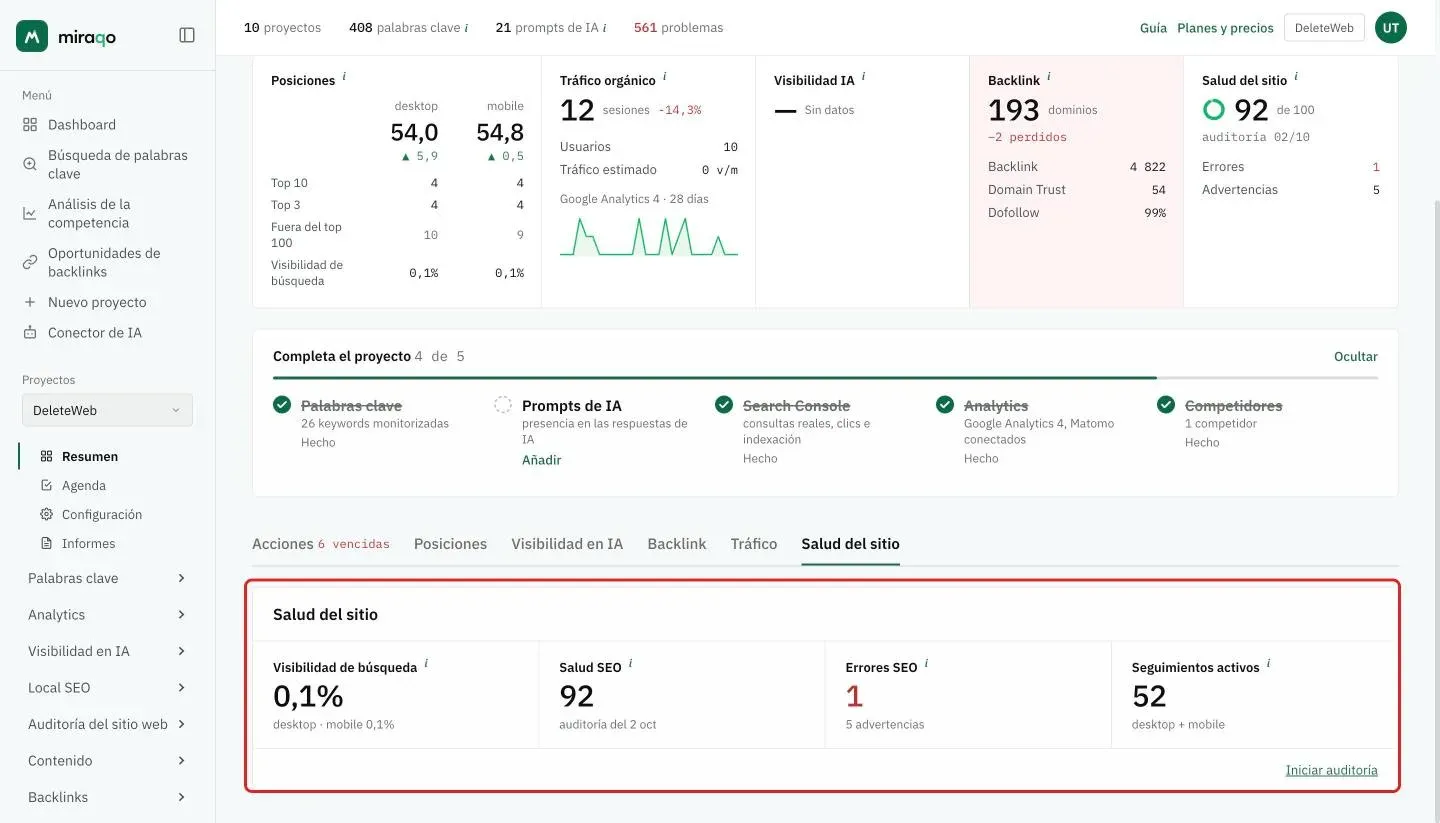Viewport: 1440px width, 823px height.
Task: Expand the Visibilidad en IA sidebar section
Action: point(107,651)
